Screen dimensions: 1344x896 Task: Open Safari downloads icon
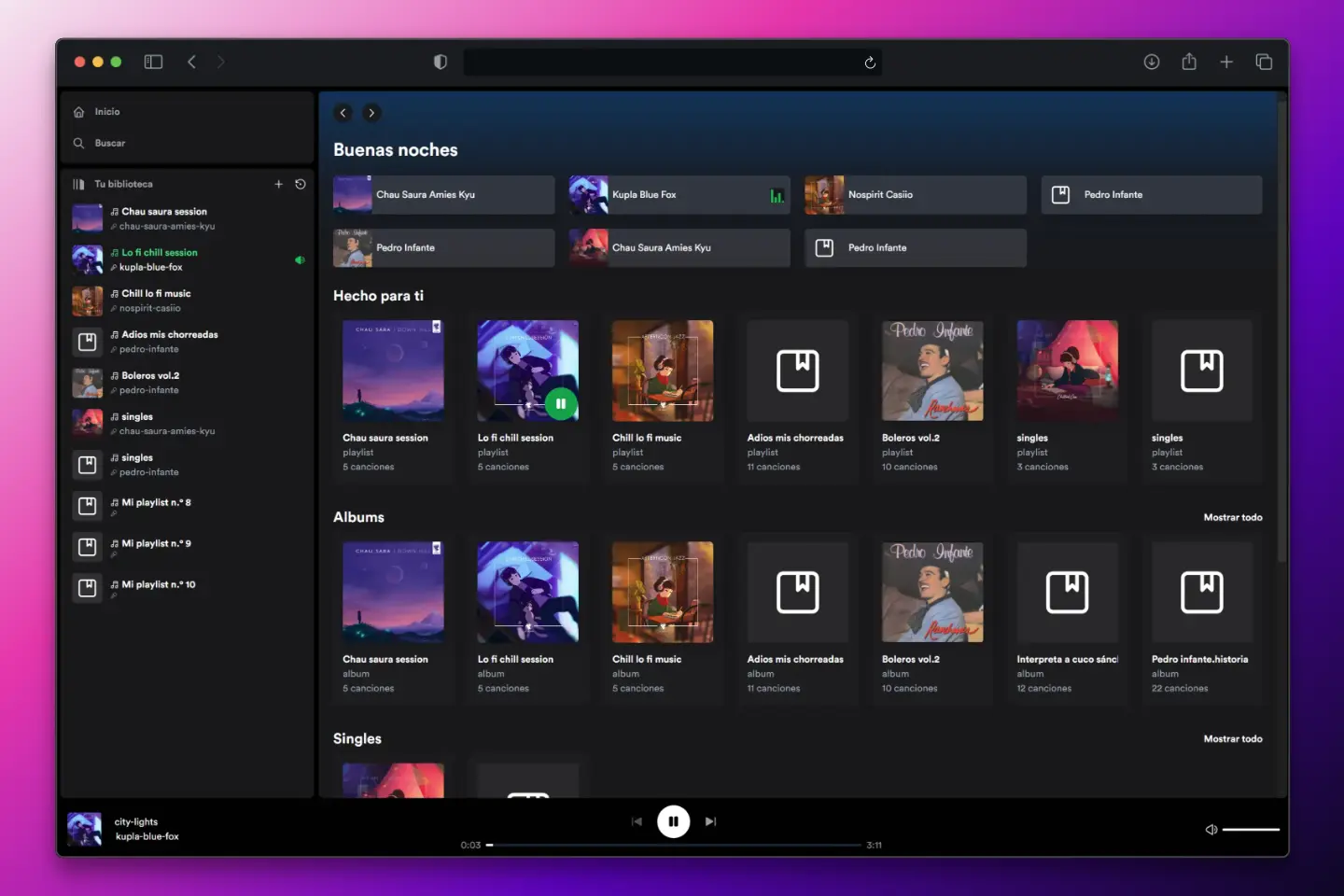[x=1152, y=62]
